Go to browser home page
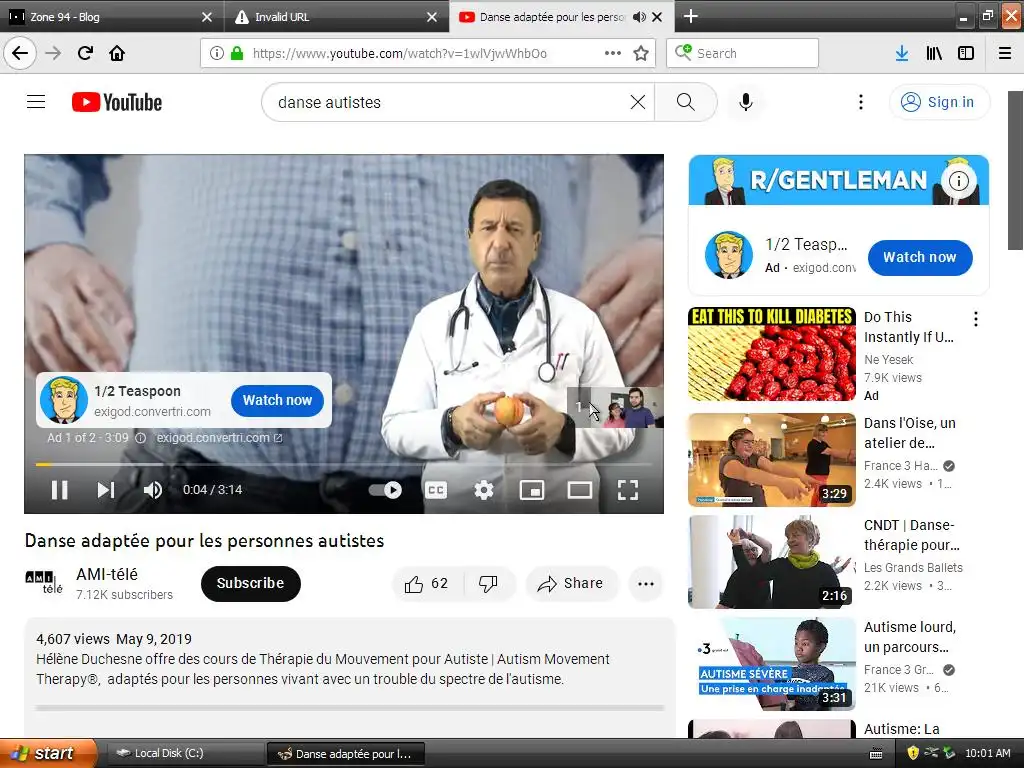Image resolution: width=1024 pixels, height=768 pixels. (117, 53)
